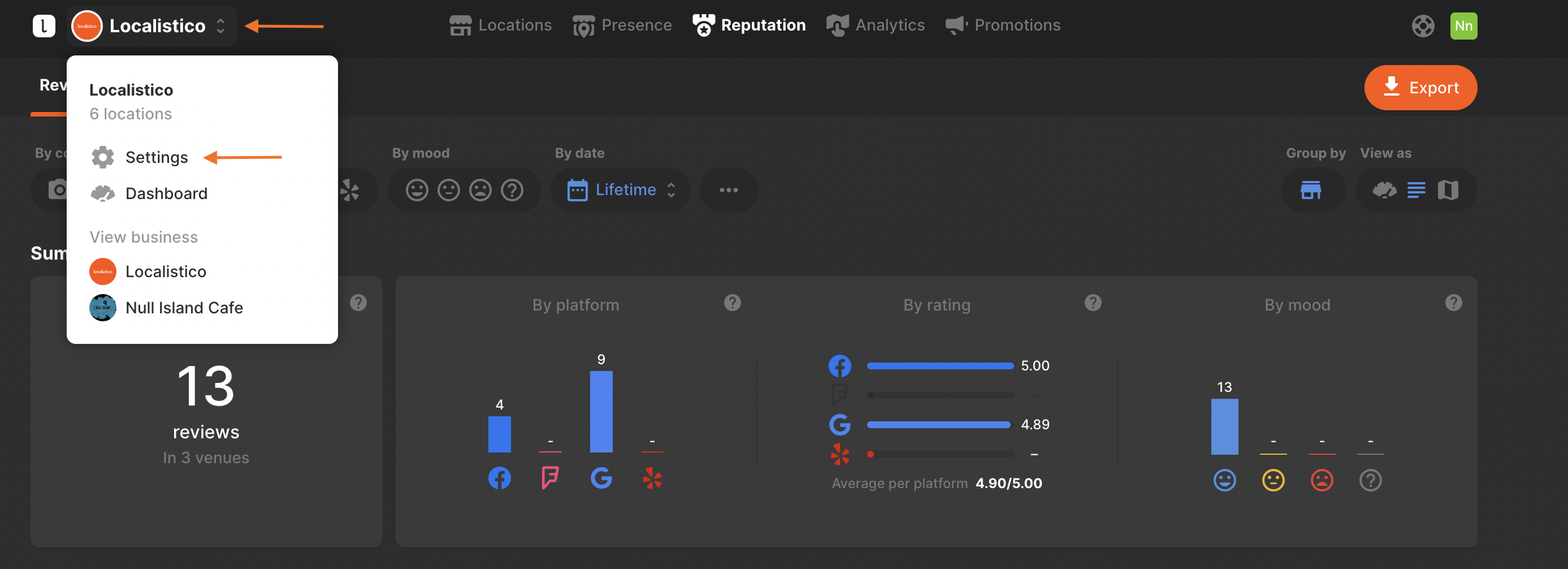Toggle Group by venue store icon
This screenshot has height=569, width=1568.
(x=1310, y=190)
